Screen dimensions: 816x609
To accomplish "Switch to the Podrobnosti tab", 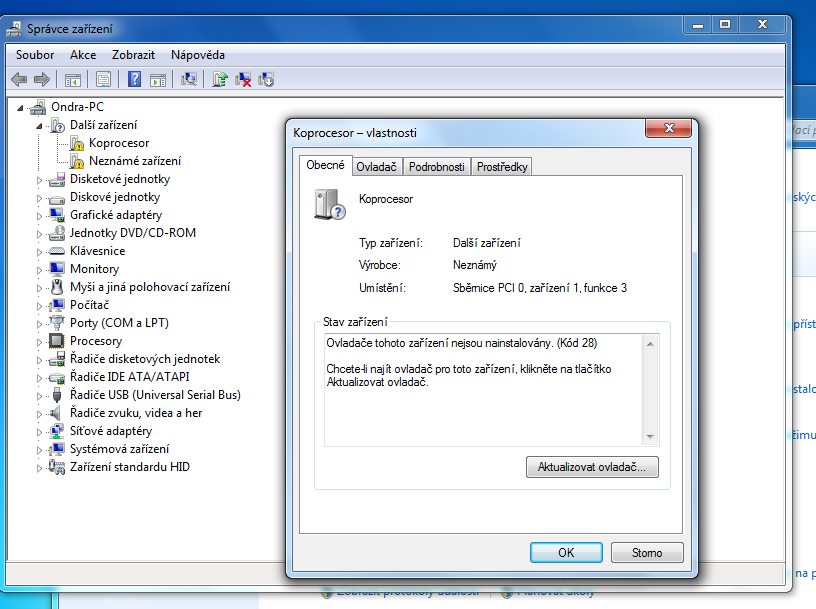I will coord(437,167).
